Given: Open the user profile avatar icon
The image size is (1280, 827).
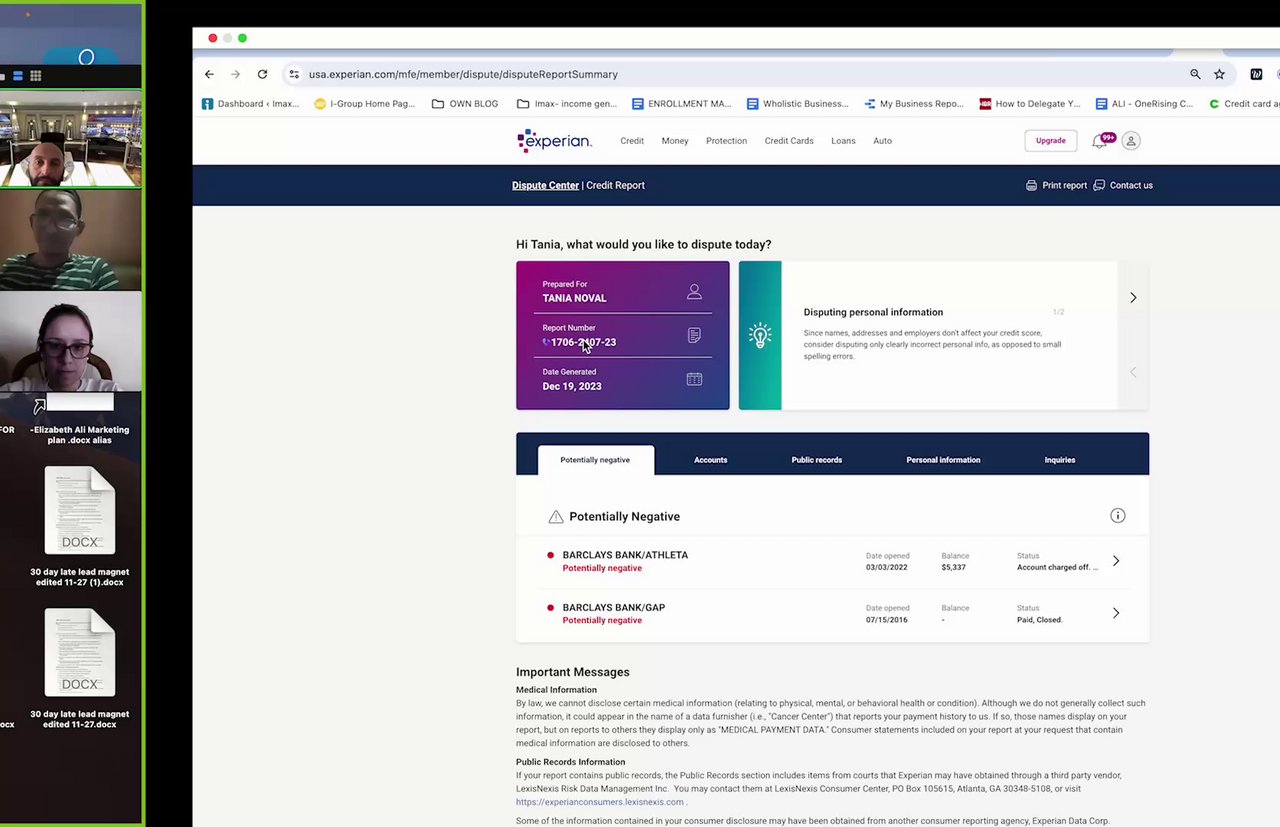Looking at the screenshot, I should (x=1131, y=141).
